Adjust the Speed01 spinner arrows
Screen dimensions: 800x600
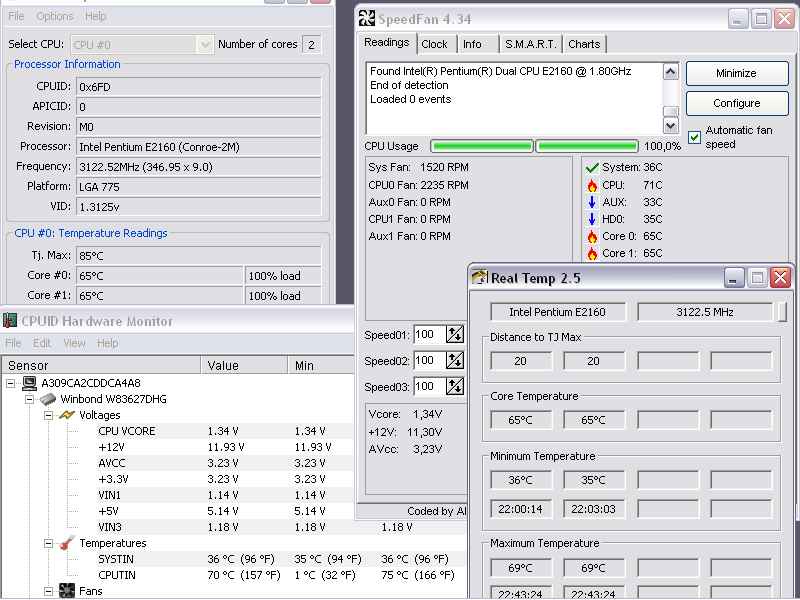454,334
